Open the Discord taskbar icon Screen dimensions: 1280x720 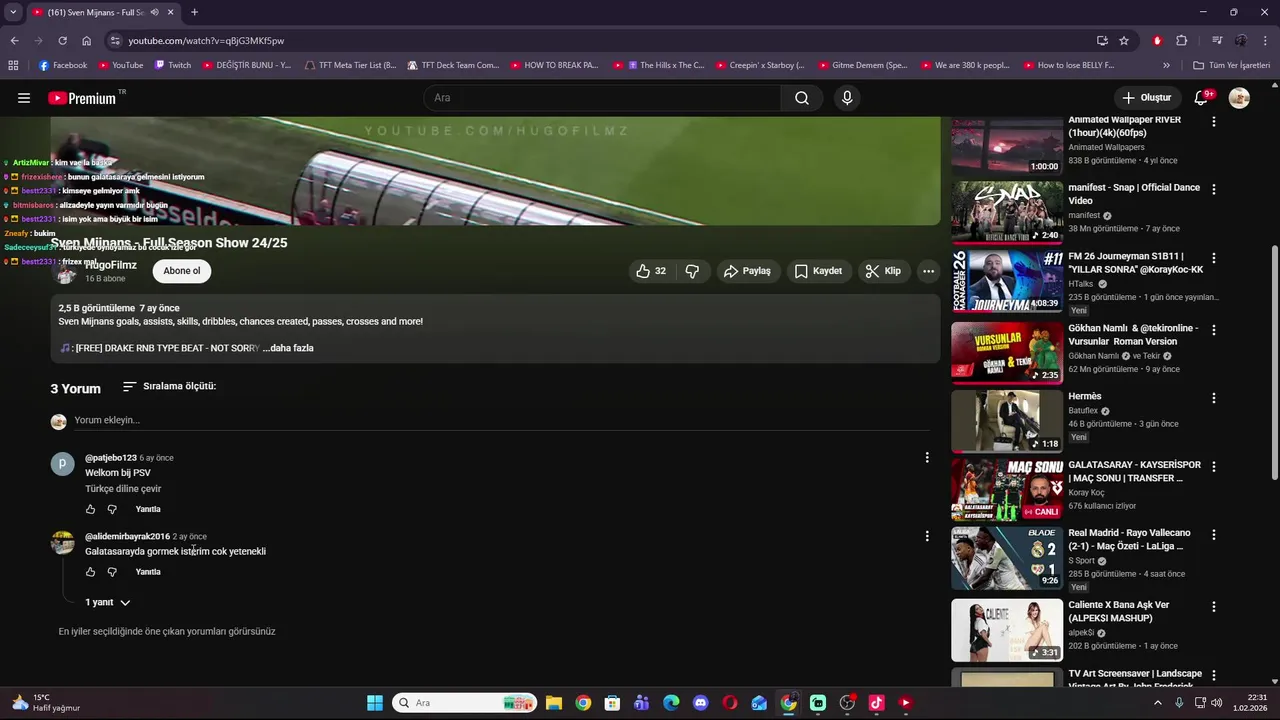tap(700, 703)
